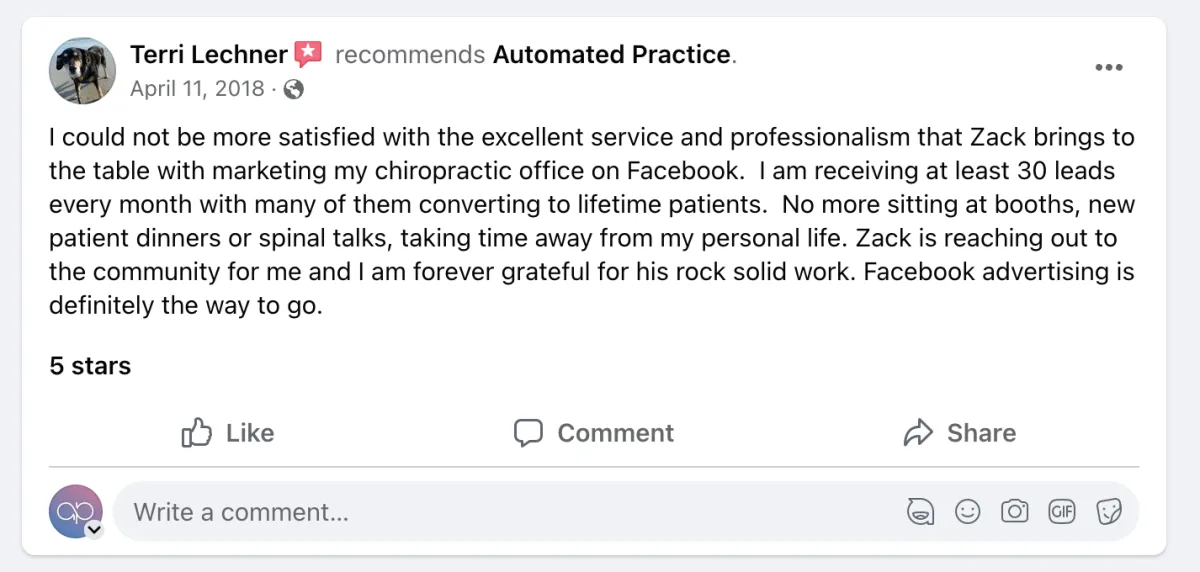The height and width of the screenshot is (572, 1200).
Task: Open Terri Lechner's profile name link
Action: (x=209, y=54)
